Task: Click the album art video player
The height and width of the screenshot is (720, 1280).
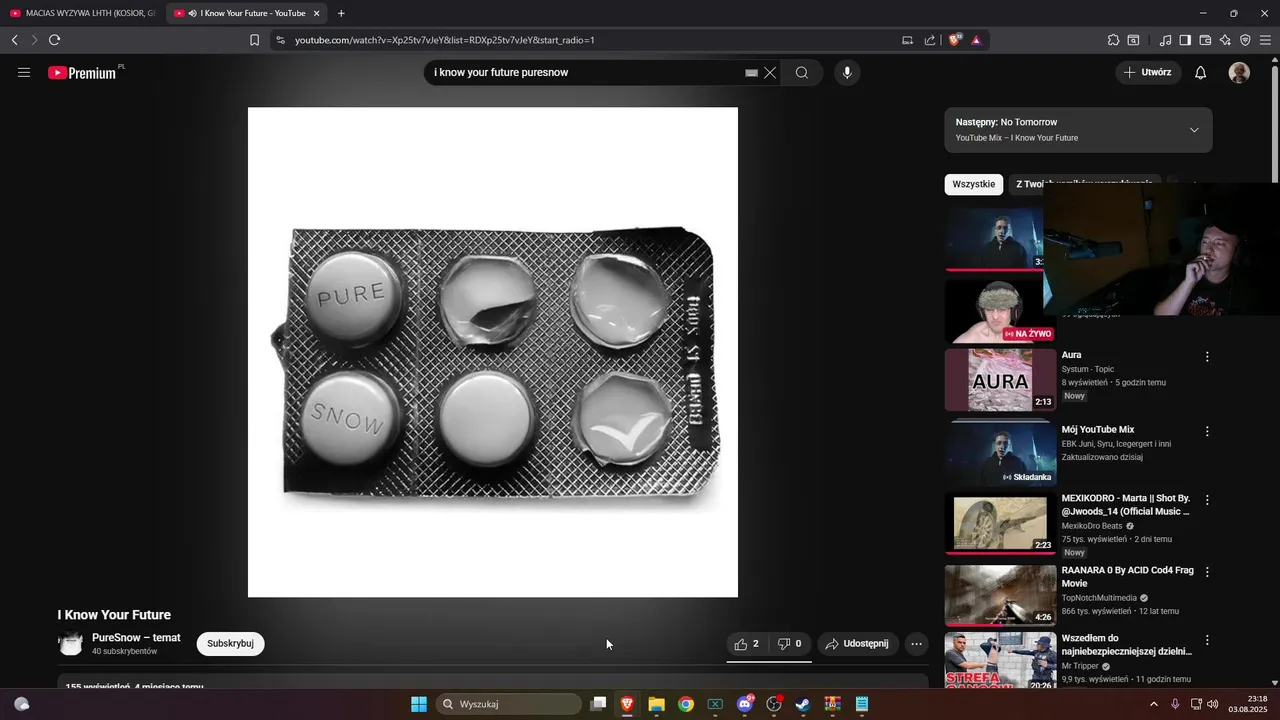Action: [493, 352]
